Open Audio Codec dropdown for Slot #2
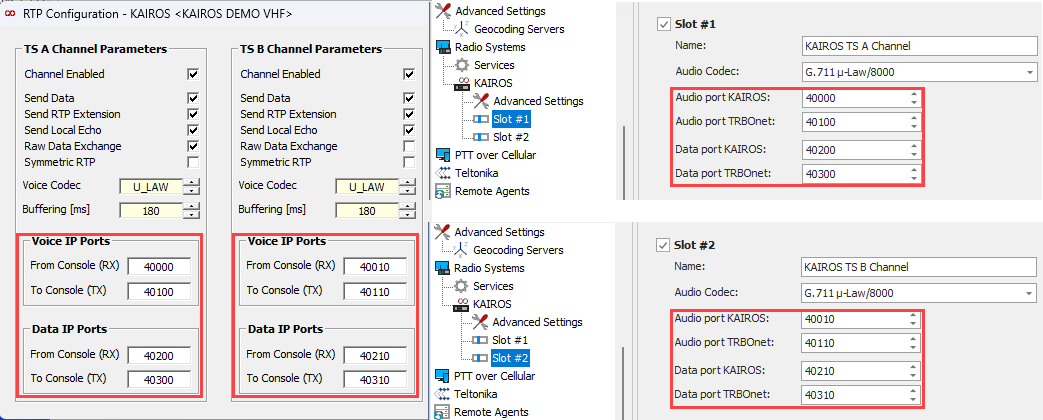Viewport: 1043px width, 420px height. [x=1028, y=293]
